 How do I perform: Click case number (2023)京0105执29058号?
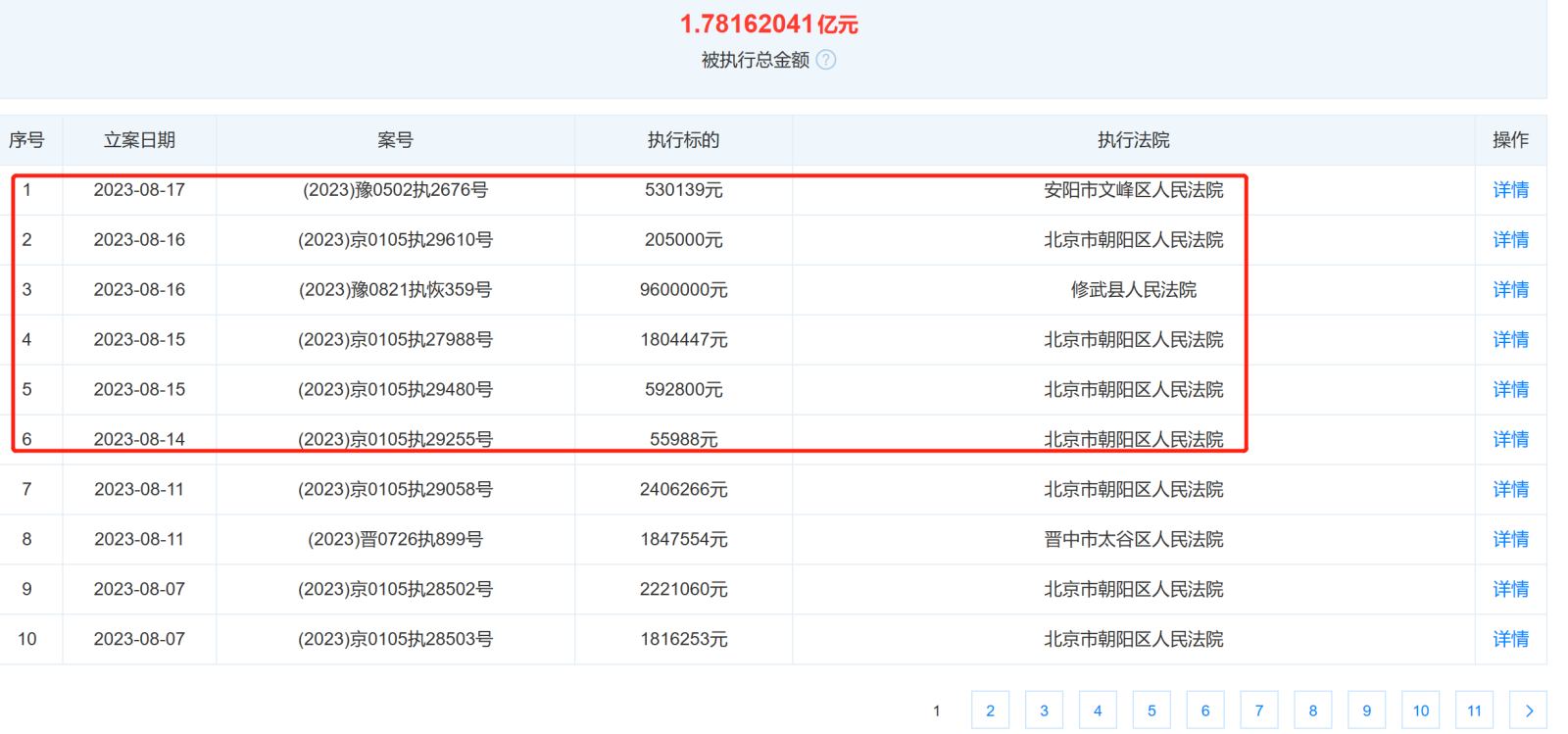click(395, 489)
